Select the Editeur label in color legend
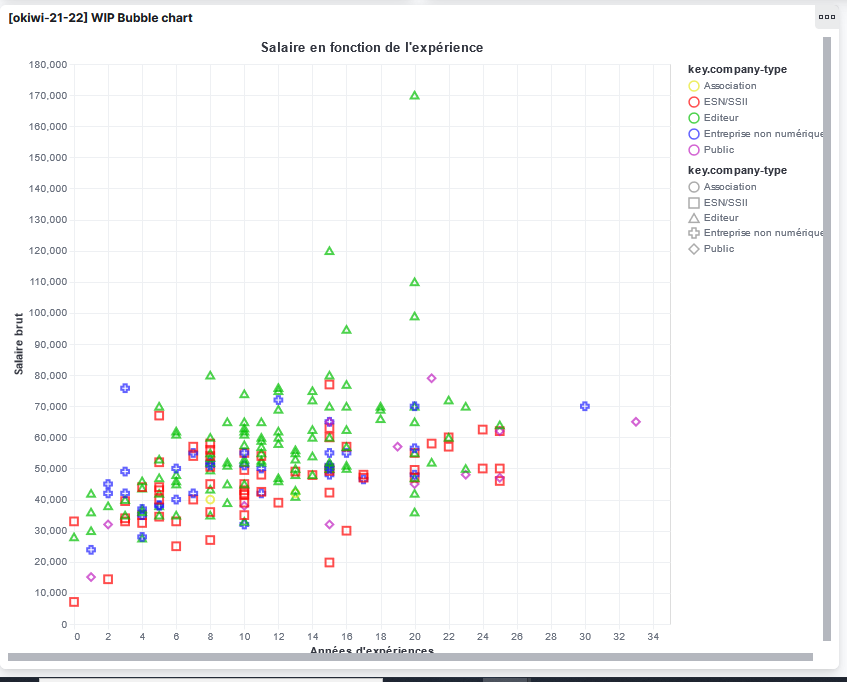The image size is (847, 682). click(721, 118)
